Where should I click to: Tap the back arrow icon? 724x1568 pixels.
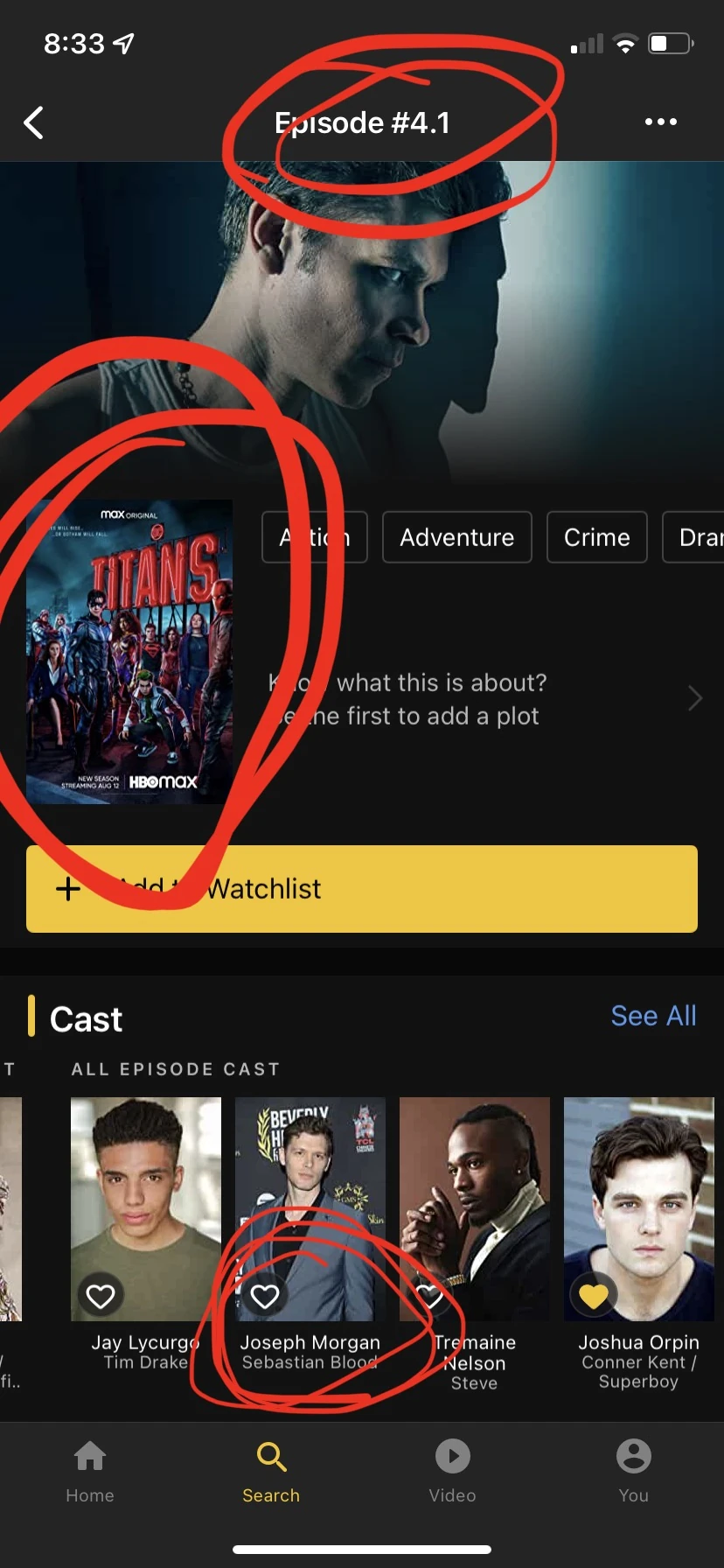34,122
